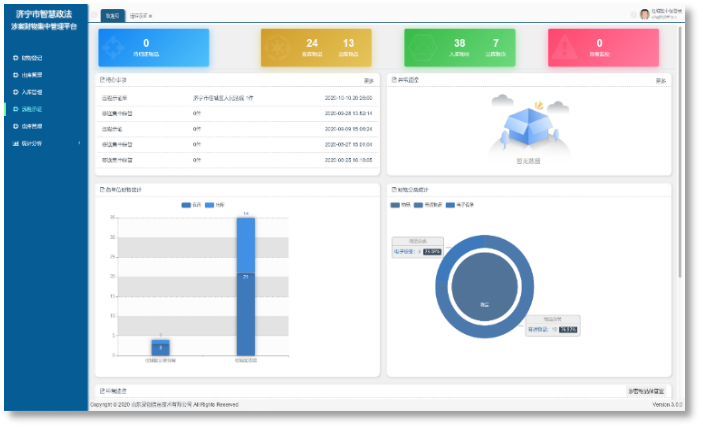Toggle the second legend series in bar chart
The image size is (703, 429).
(x=209, y=204)
